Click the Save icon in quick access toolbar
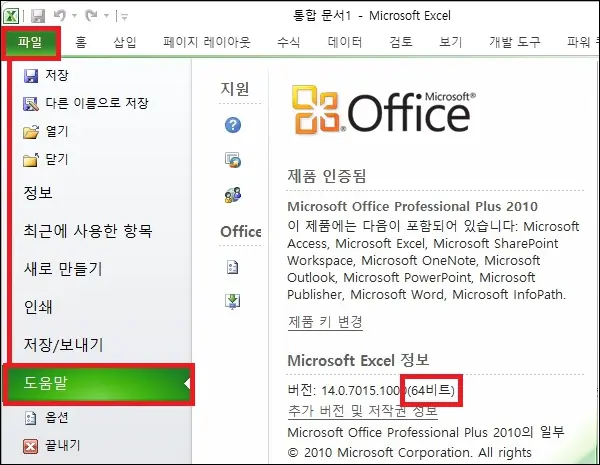 point(38,16)
